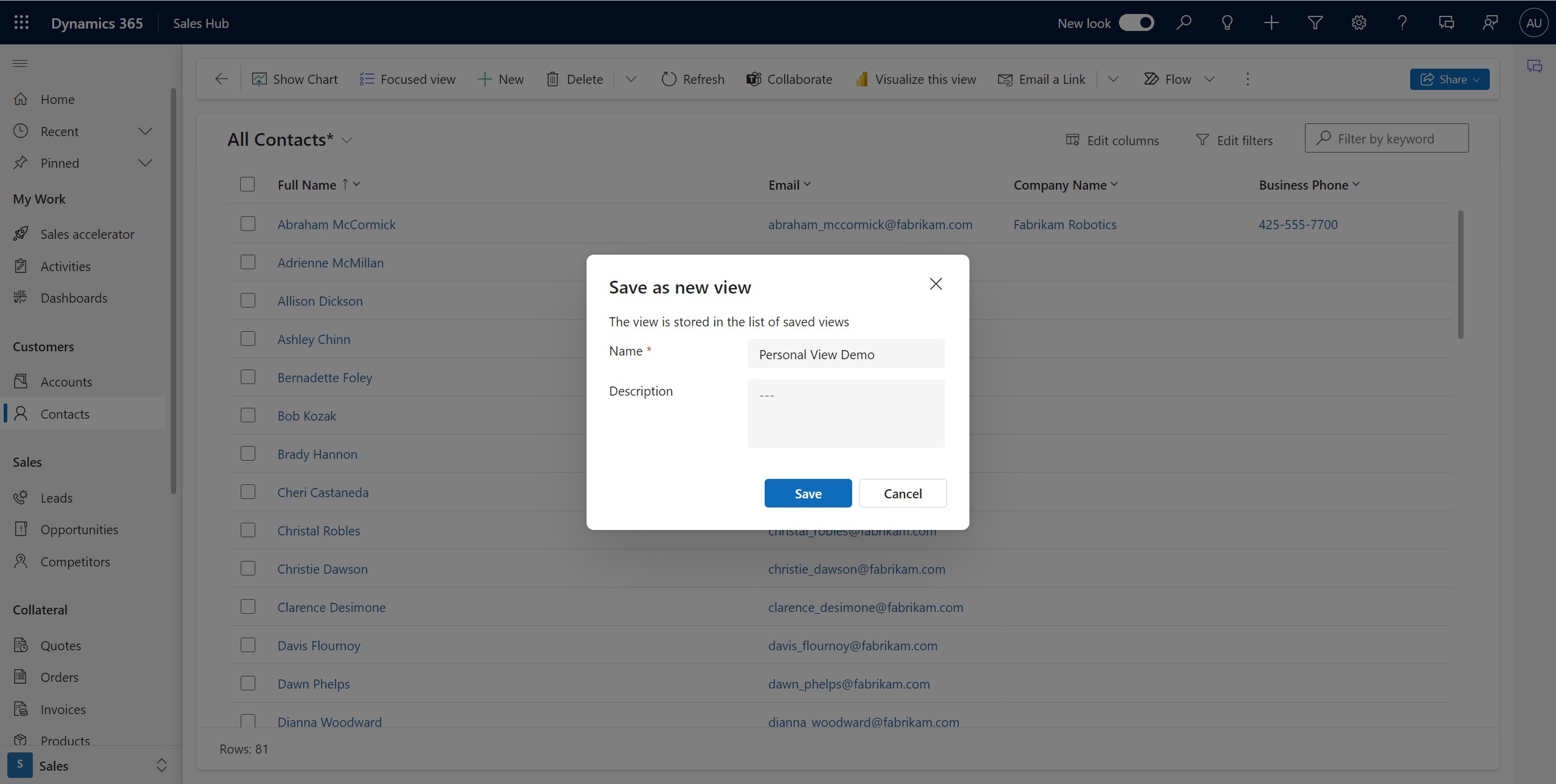
Task: Open the search magnifier in top bar
Action: pos(1183,22)
